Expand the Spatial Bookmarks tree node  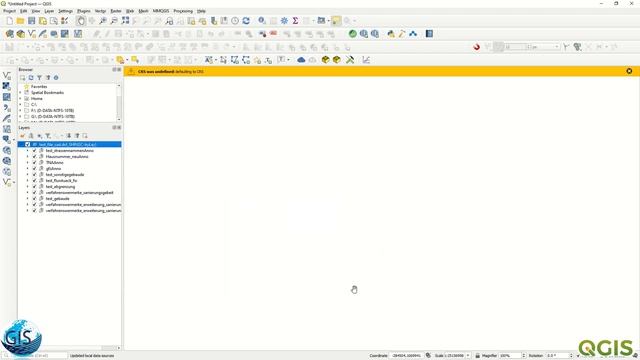click(20, 93)
